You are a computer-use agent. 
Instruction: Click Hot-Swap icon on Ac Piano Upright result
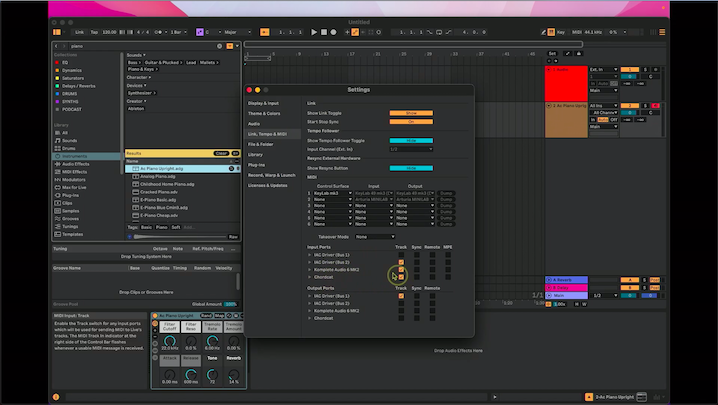tap(231, 169)
